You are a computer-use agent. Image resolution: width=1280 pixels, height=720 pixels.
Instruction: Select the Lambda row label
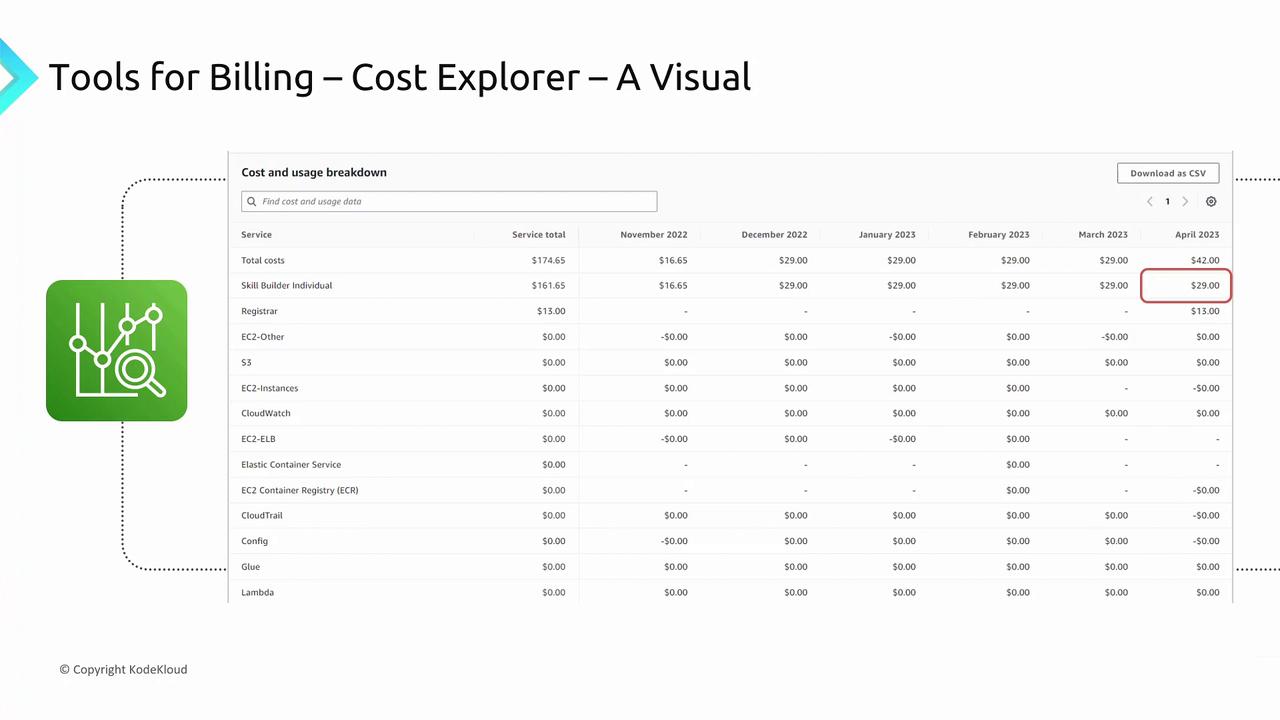pyautogui.click(x=258, y=592)
